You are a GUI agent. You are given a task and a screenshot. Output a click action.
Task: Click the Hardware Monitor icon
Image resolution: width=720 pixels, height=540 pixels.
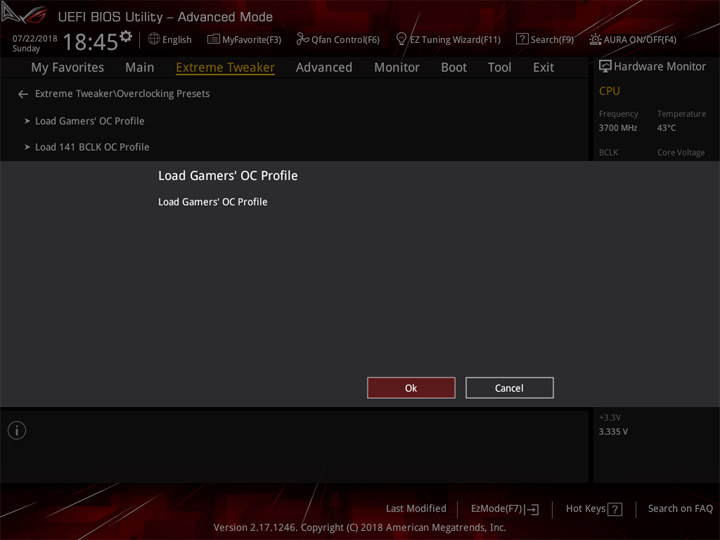(x=605, y=67)
